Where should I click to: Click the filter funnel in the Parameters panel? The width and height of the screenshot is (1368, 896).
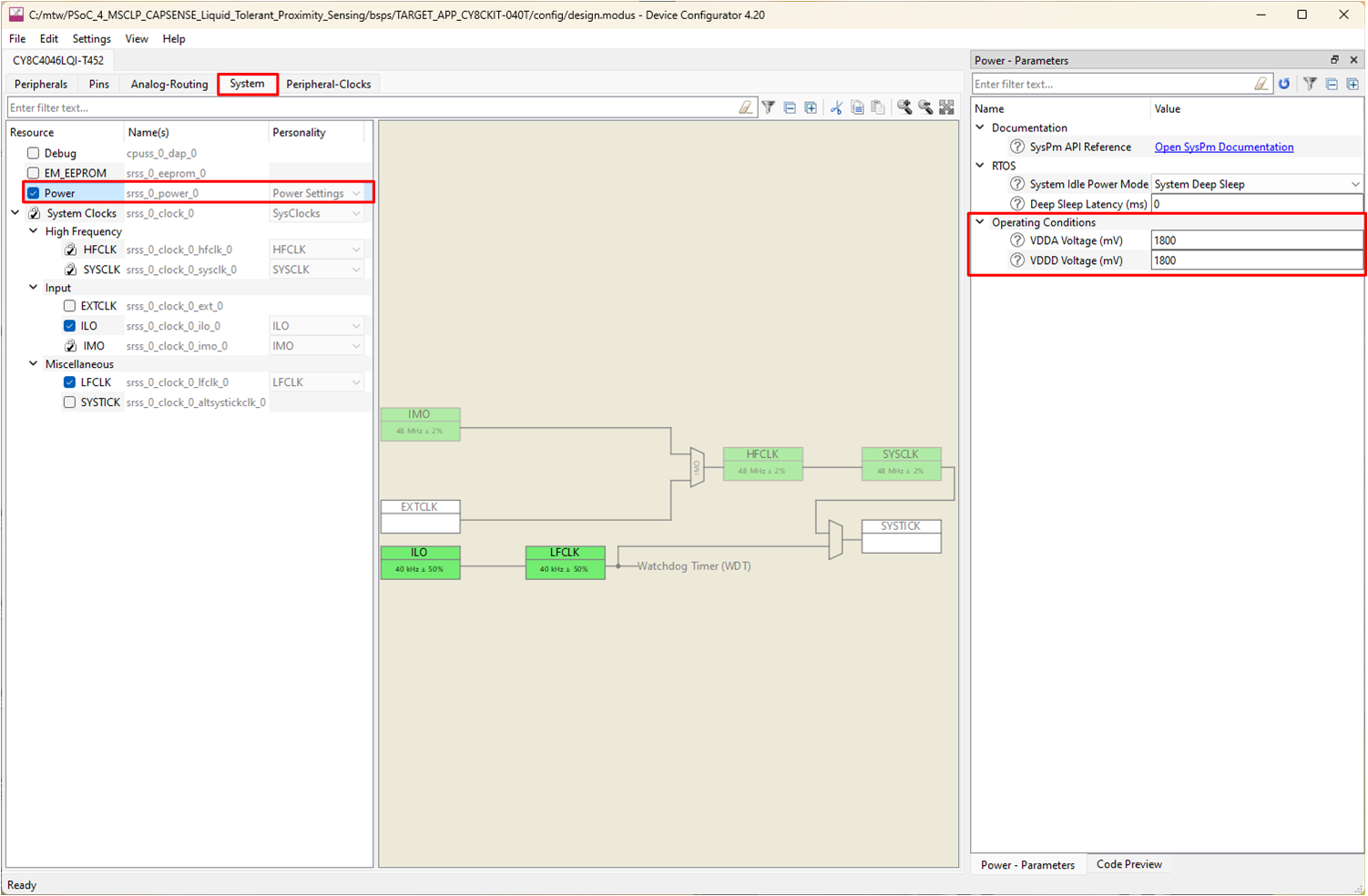[1310, 84]
